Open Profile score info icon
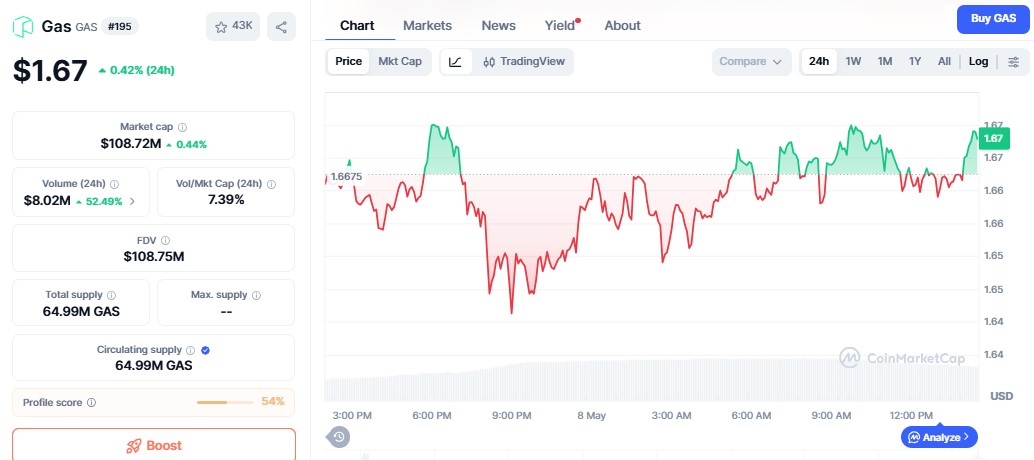This screenshot has width=1034, height=460. tap(92, 402)
